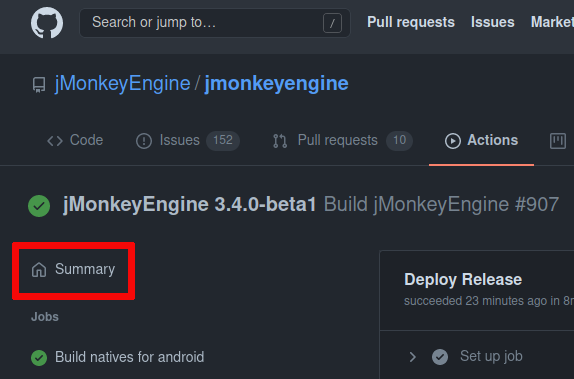Click the Summary house icon
Screen dimensions: 574x379
[39, 270]
